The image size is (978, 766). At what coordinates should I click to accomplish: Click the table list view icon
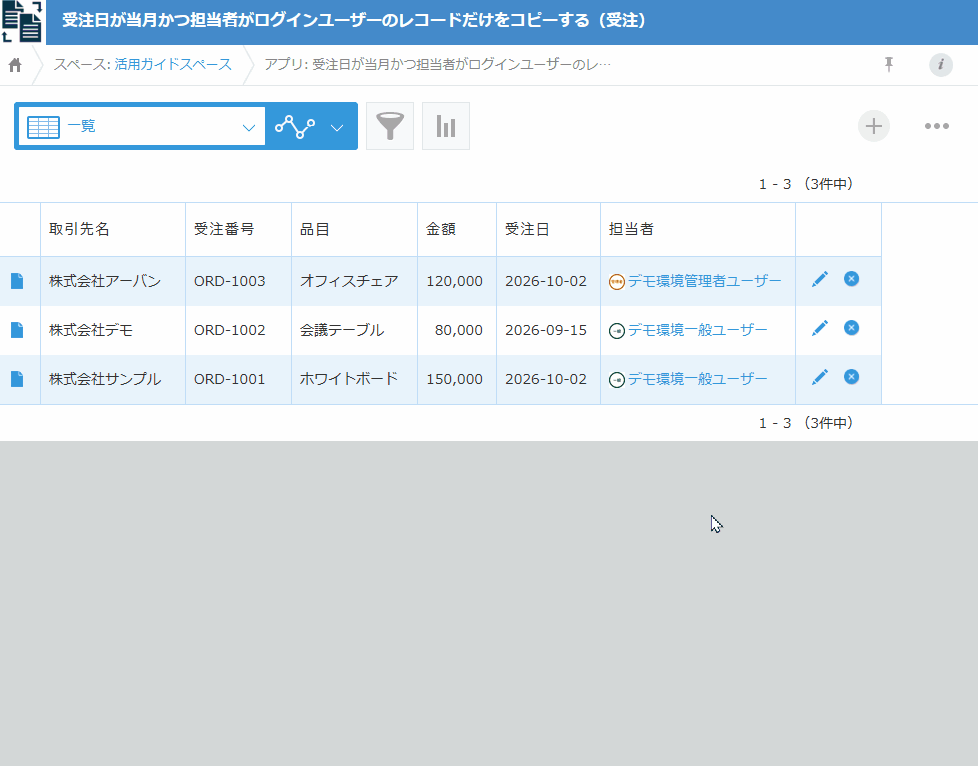(44, 127)
